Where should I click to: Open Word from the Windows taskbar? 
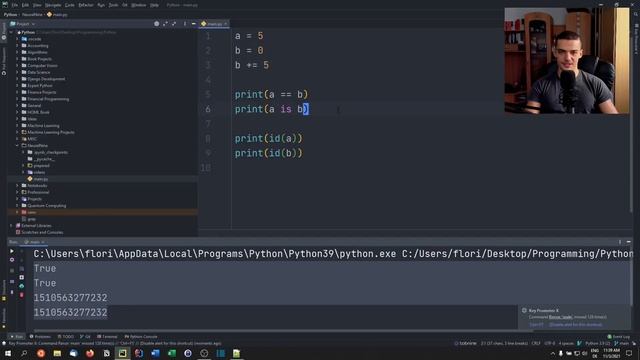[x=155, y=353]
